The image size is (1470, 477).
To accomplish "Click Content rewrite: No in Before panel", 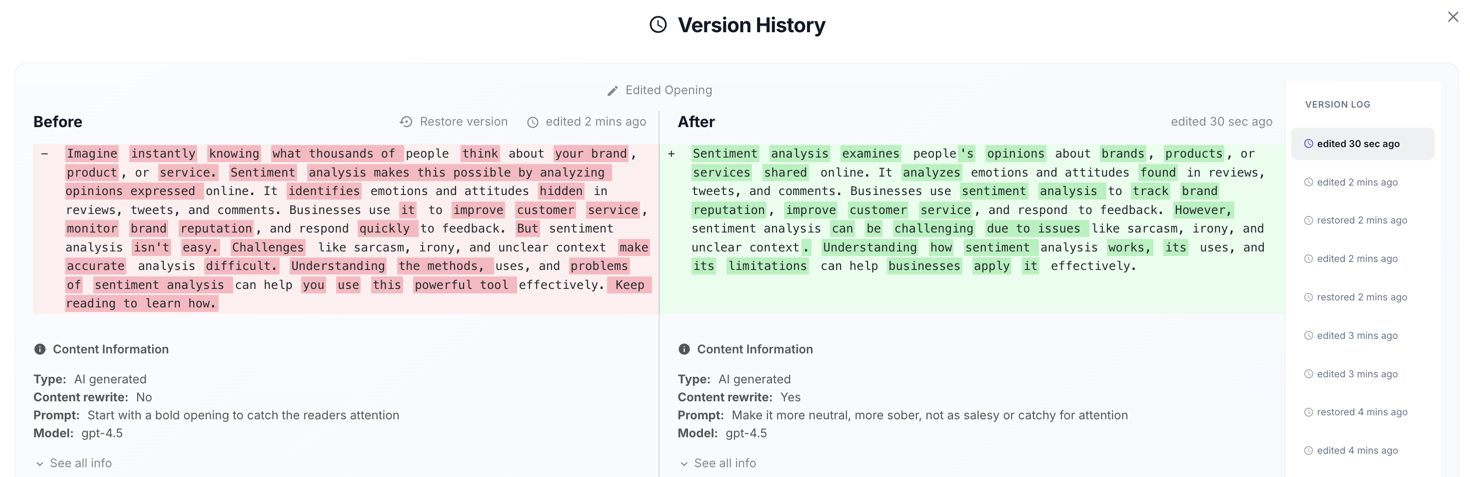I will point(93,397).
